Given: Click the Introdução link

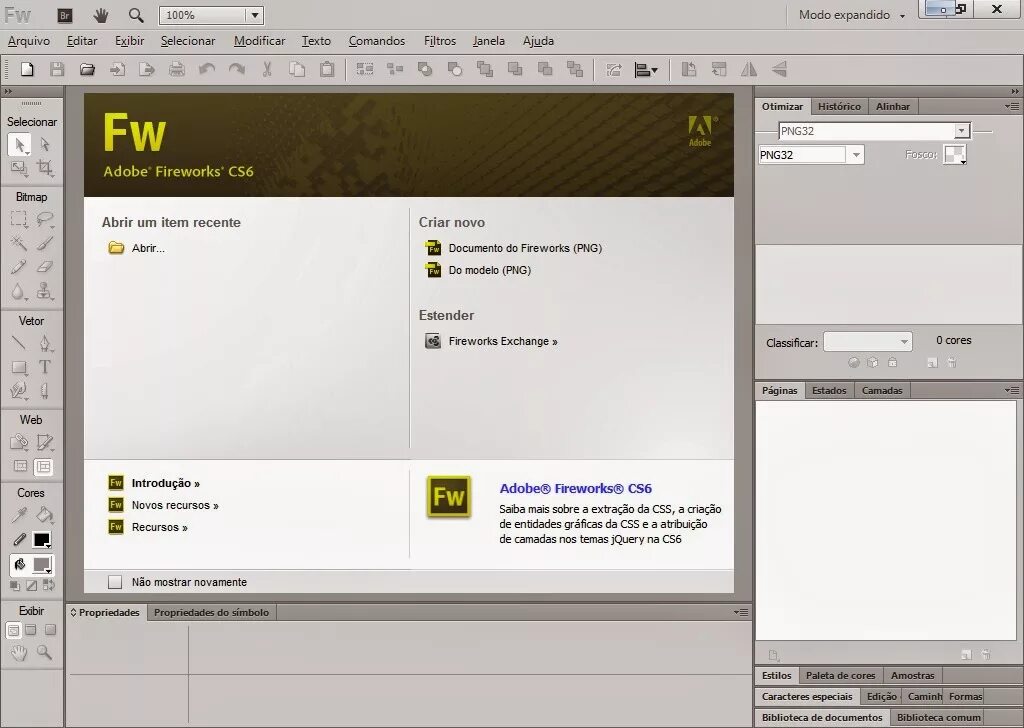Looking at the screenshot, I should pyautogui.click(x=165, y=483).
